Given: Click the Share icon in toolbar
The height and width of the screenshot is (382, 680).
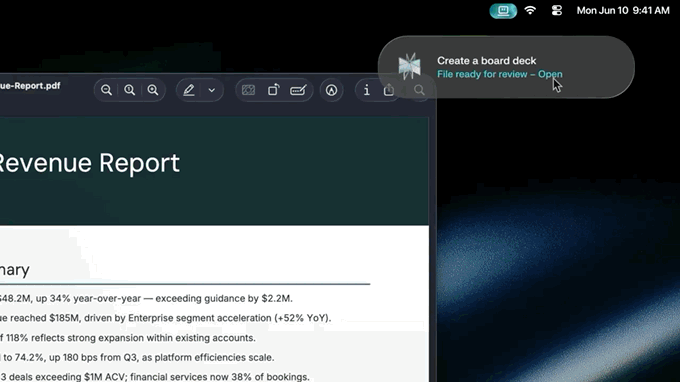Looking at the screenshot, I should click(x=389, y=90).
